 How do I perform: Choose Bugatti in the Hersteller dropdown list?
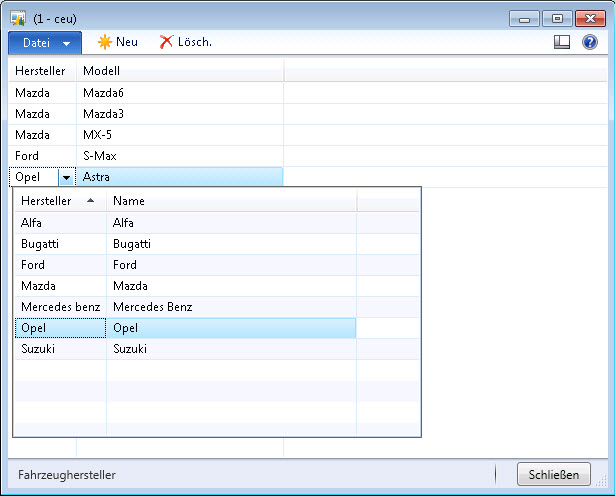(x=60, y=244)
